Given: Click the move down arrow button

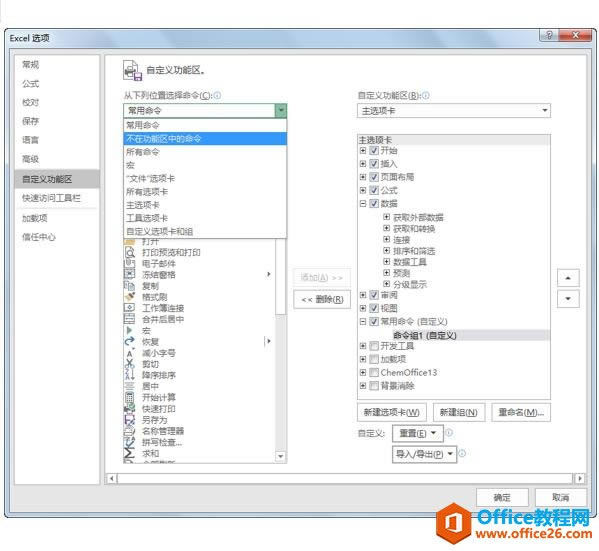Looking at the screenshot, I should pyautogui.click(x=568, y=298).
